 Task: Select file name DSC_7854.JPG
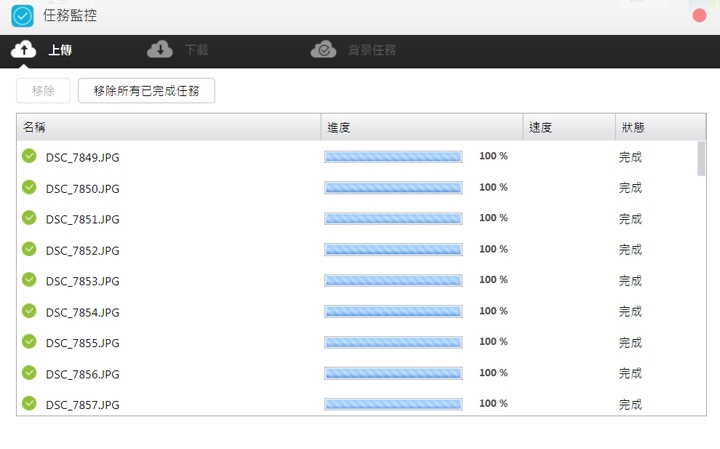pyautogui.click(x=83, y=312)
